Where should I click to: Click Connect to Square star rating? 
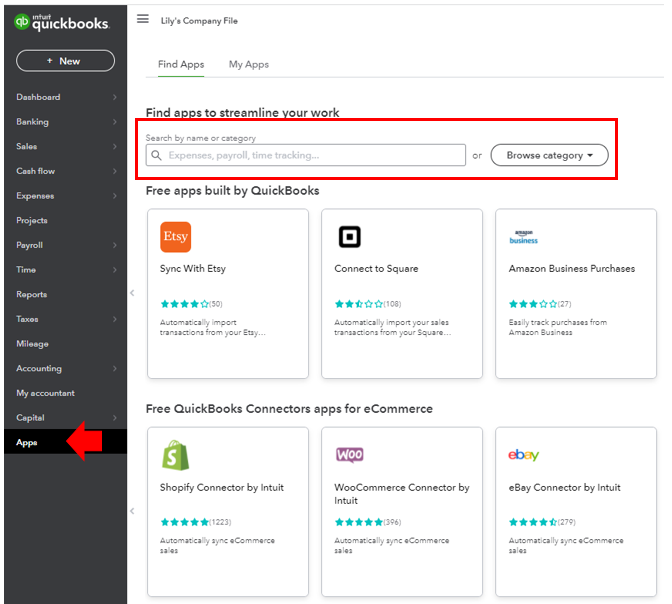[x=359, y=304]
